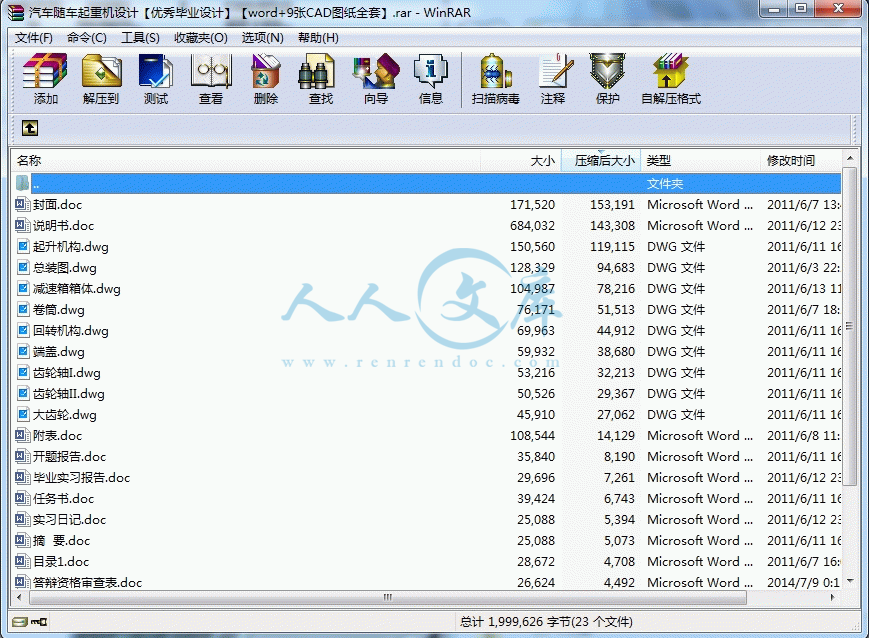Screen dimensions: 869x638
Task: Click the WinRAR title bar icon
Action: point(16,12)
